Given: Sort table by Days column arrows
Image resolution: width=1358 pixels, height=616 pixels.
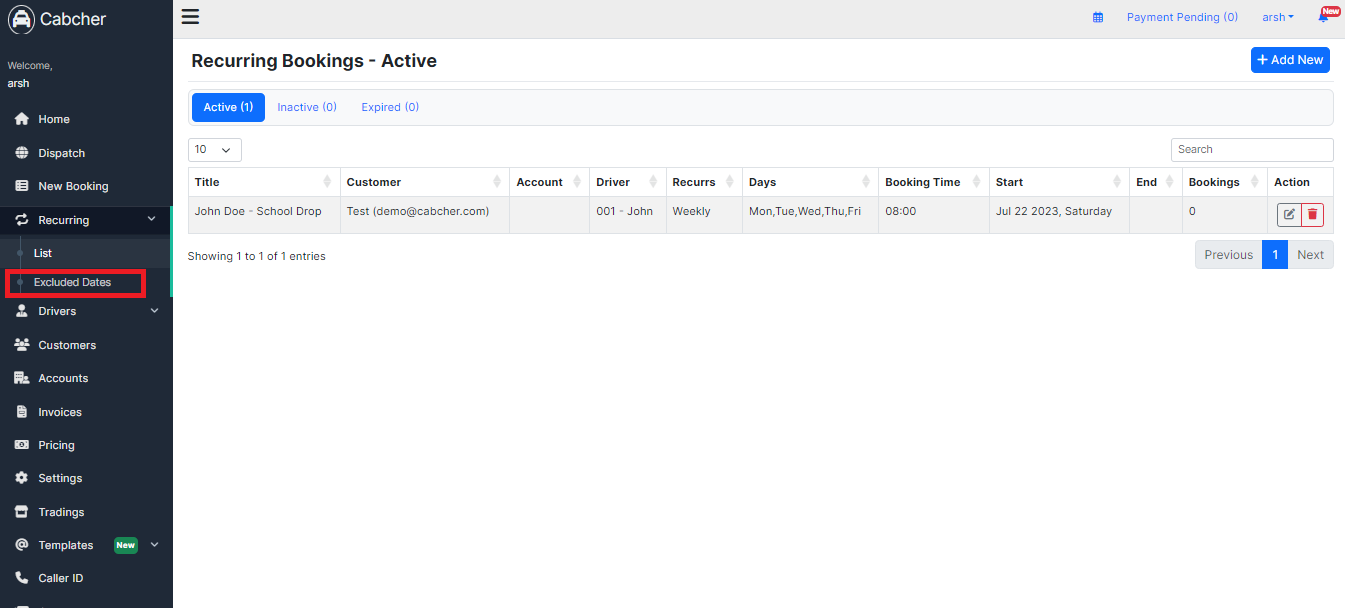Looking at the screenshot, I should tap(866, 182).
